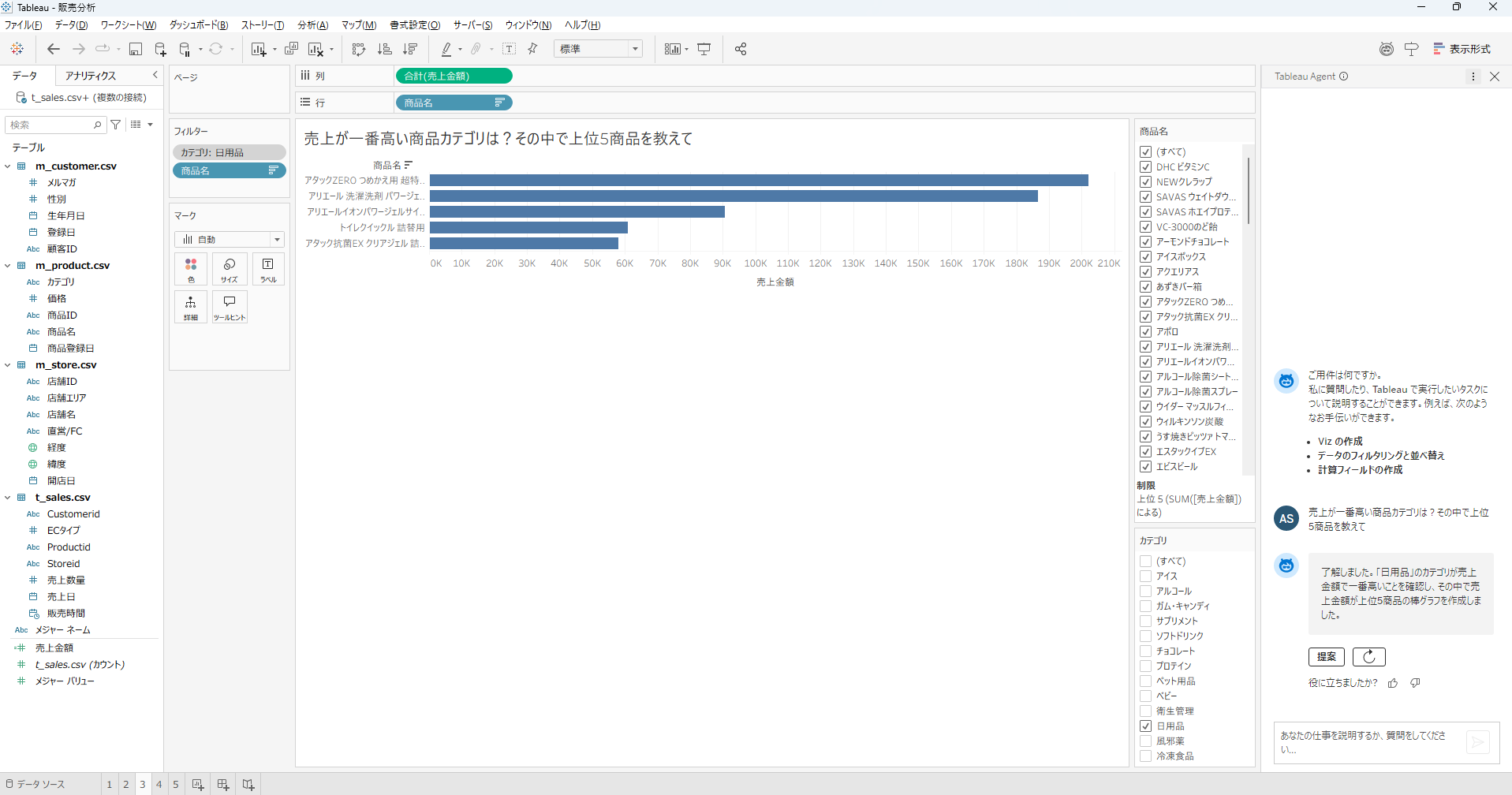Screen dimensions: 1512x795
Task: Toggle アーモンドチョコレート checkbox
Action: click(x=1146, y=242)
